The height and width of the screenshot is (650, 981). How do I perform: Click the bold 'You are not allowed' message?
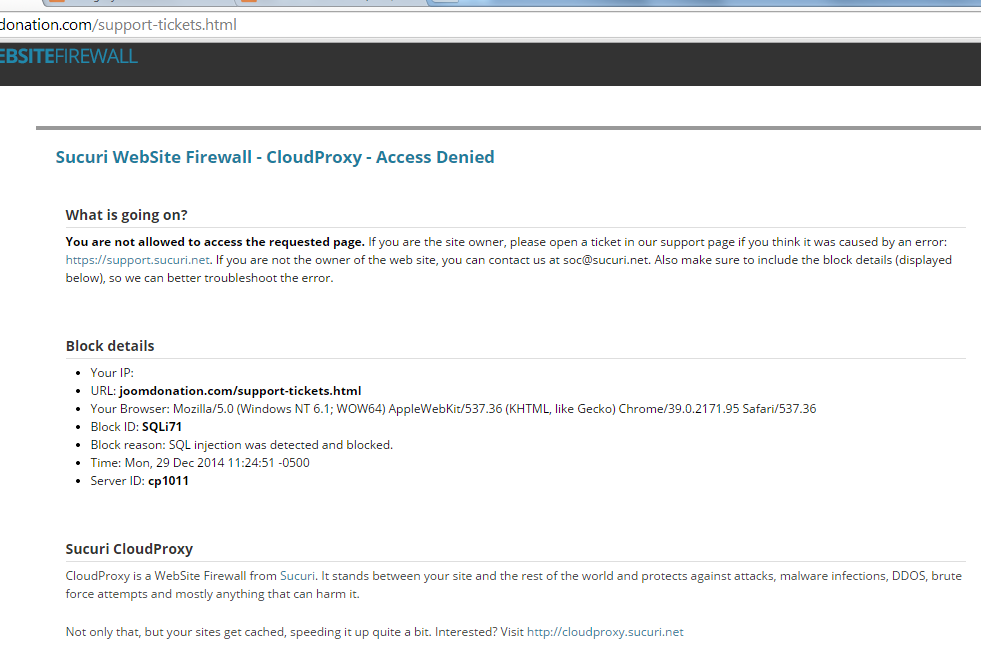(215, 242)
